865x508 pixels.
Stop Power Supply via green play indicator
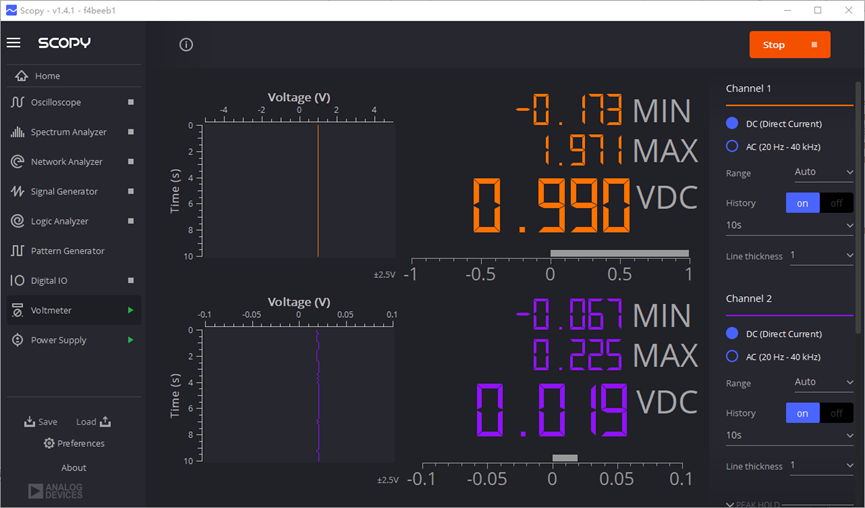click(x=131, y=340)
